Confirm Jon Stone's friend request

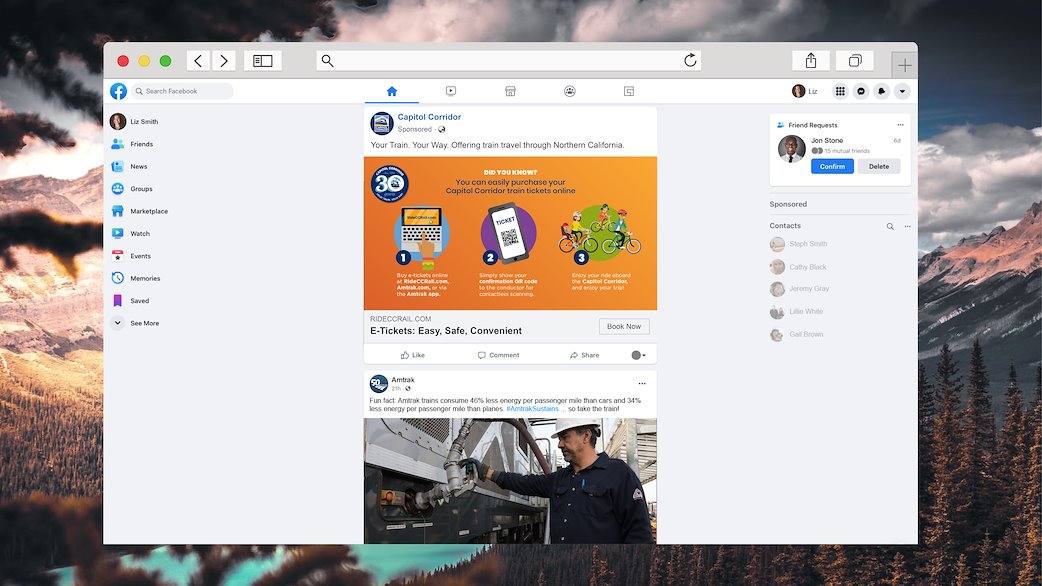(x=832, y=167)
